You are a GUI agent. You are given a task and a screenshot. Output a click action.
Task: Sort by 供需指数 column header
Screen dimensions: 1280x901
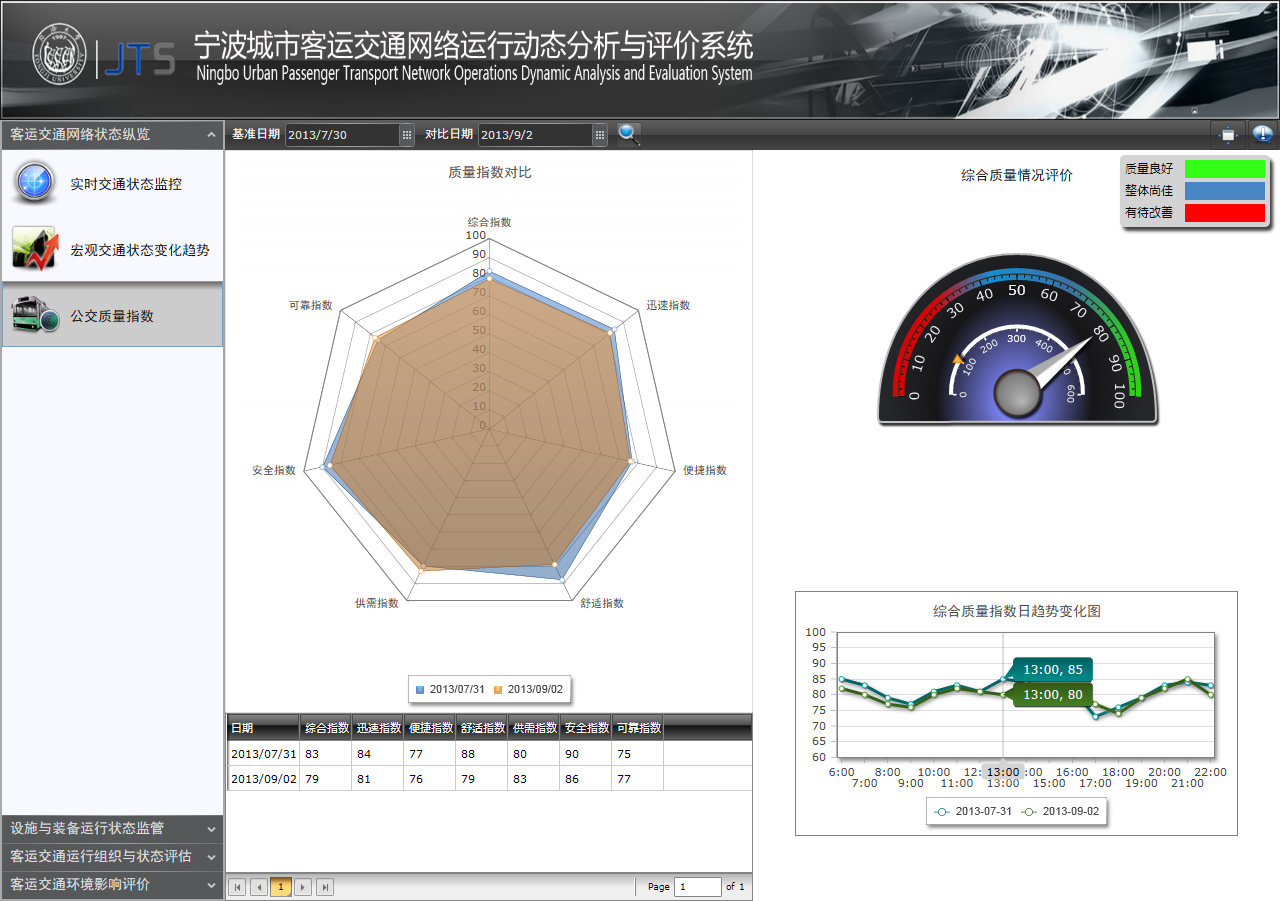point(534,728)
